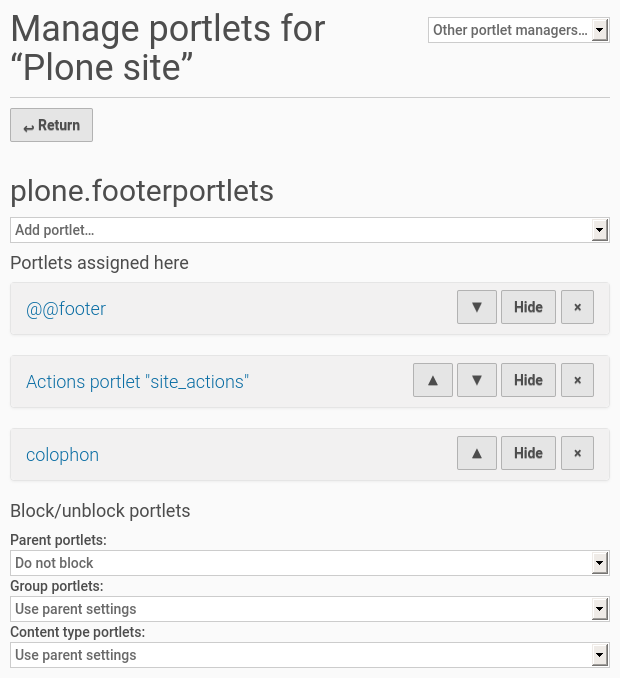
Task: Edit Actions portlet "site_actions" link
Action: click(x=137, y=382)
